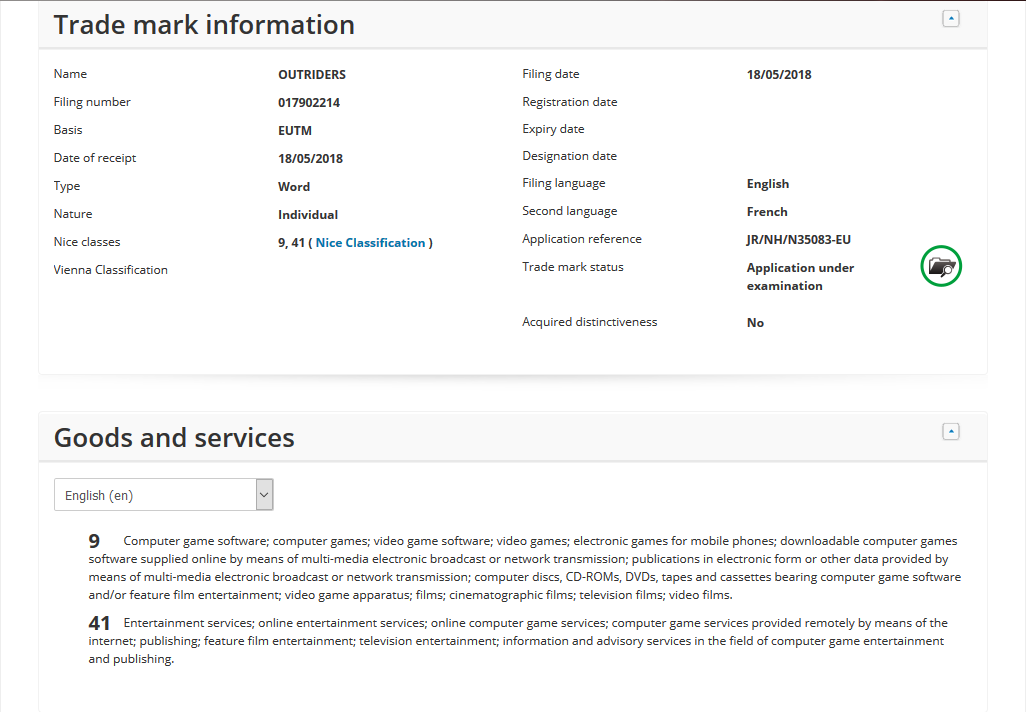Viewport: 1026px width, 712px height.
Task: Open the Nice Classification link
Action: pyautogui.click(x=370, y=243)
